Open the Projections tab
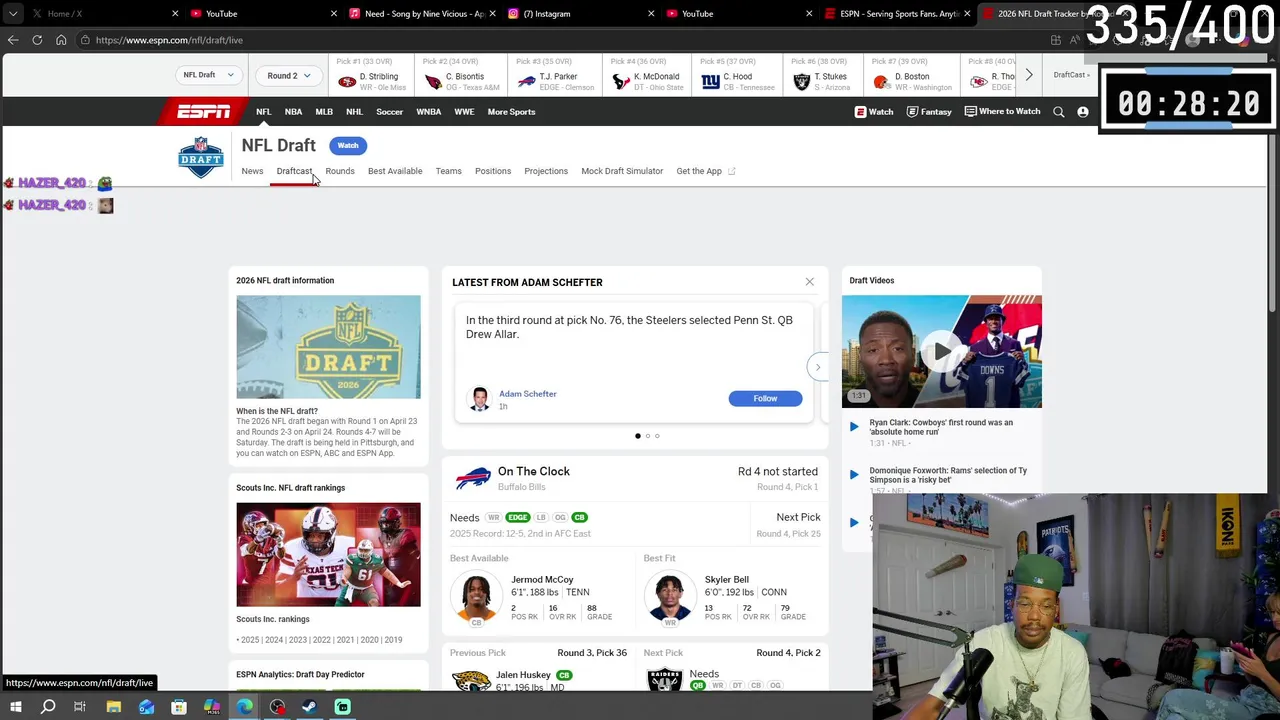This screenshot has width=1280, height=720. pos(546,171)
